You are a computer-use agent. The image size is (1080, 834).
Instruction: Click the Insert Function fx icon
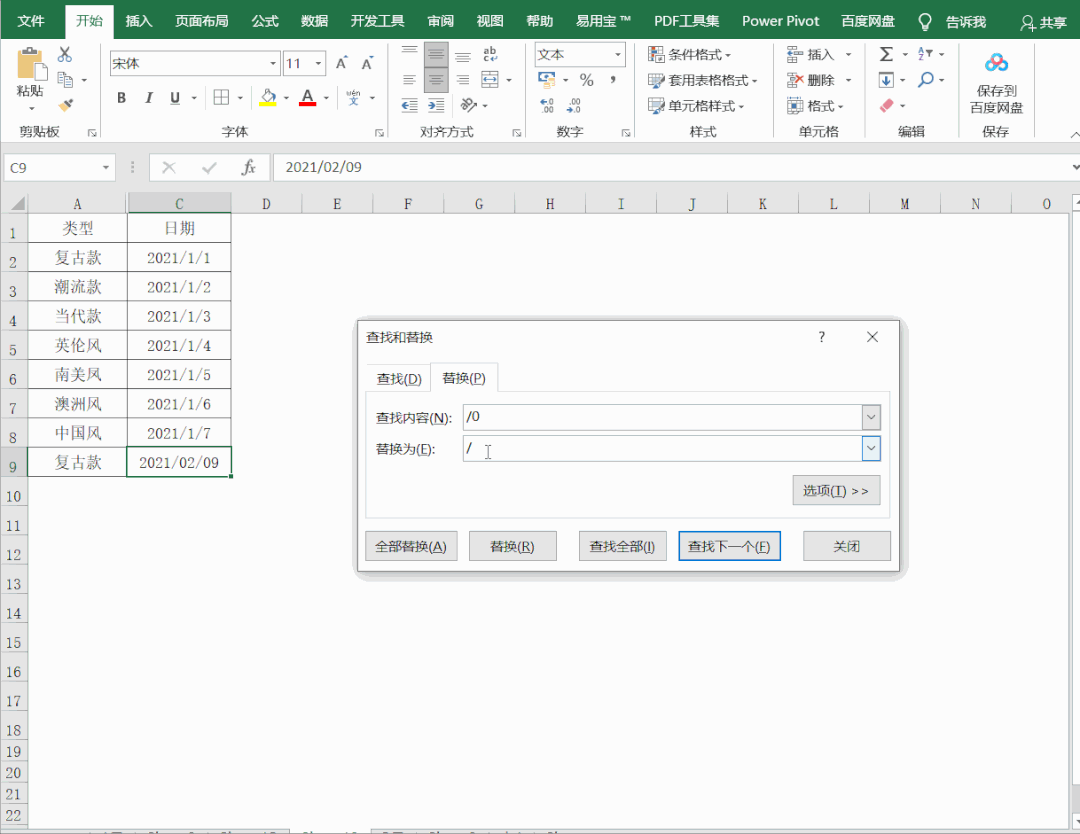click(249, 168)
